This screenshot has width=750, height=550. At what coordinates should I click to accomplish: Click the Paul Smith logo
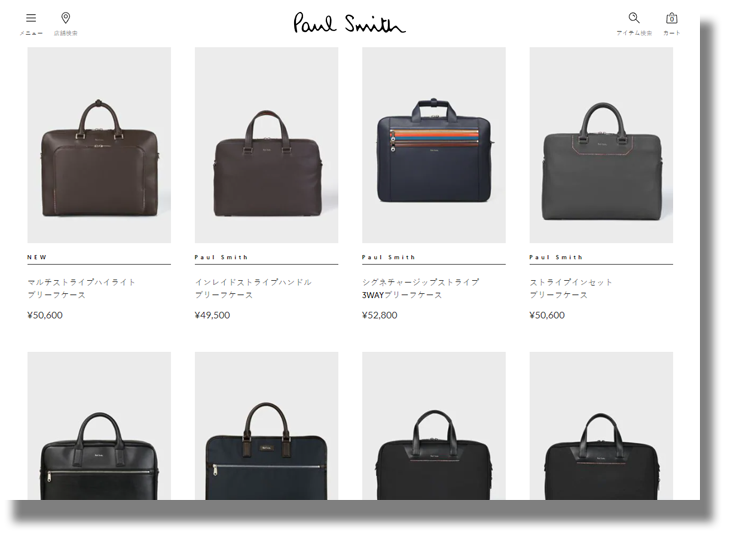pos(349,23)
